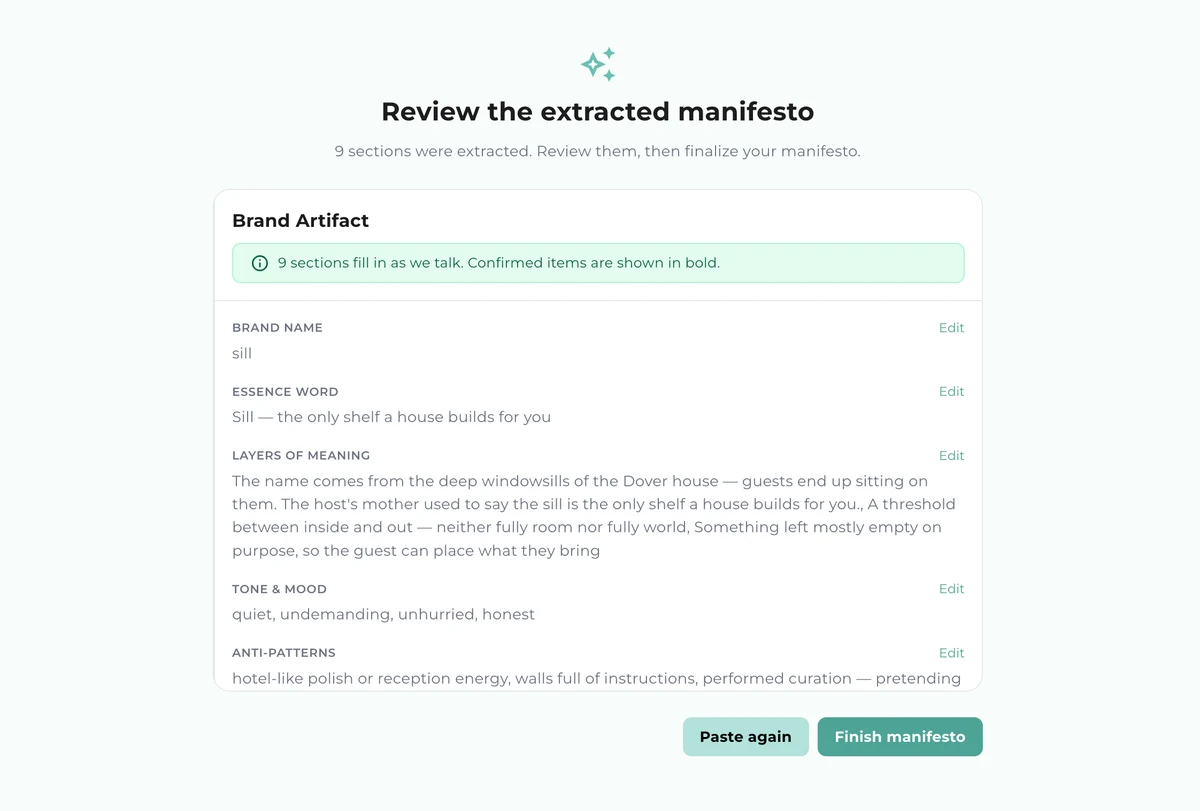The width and height of the screenshot is (1200, 811).
Task: Edit the Essence Word section
Action: (x=951, y=392)
